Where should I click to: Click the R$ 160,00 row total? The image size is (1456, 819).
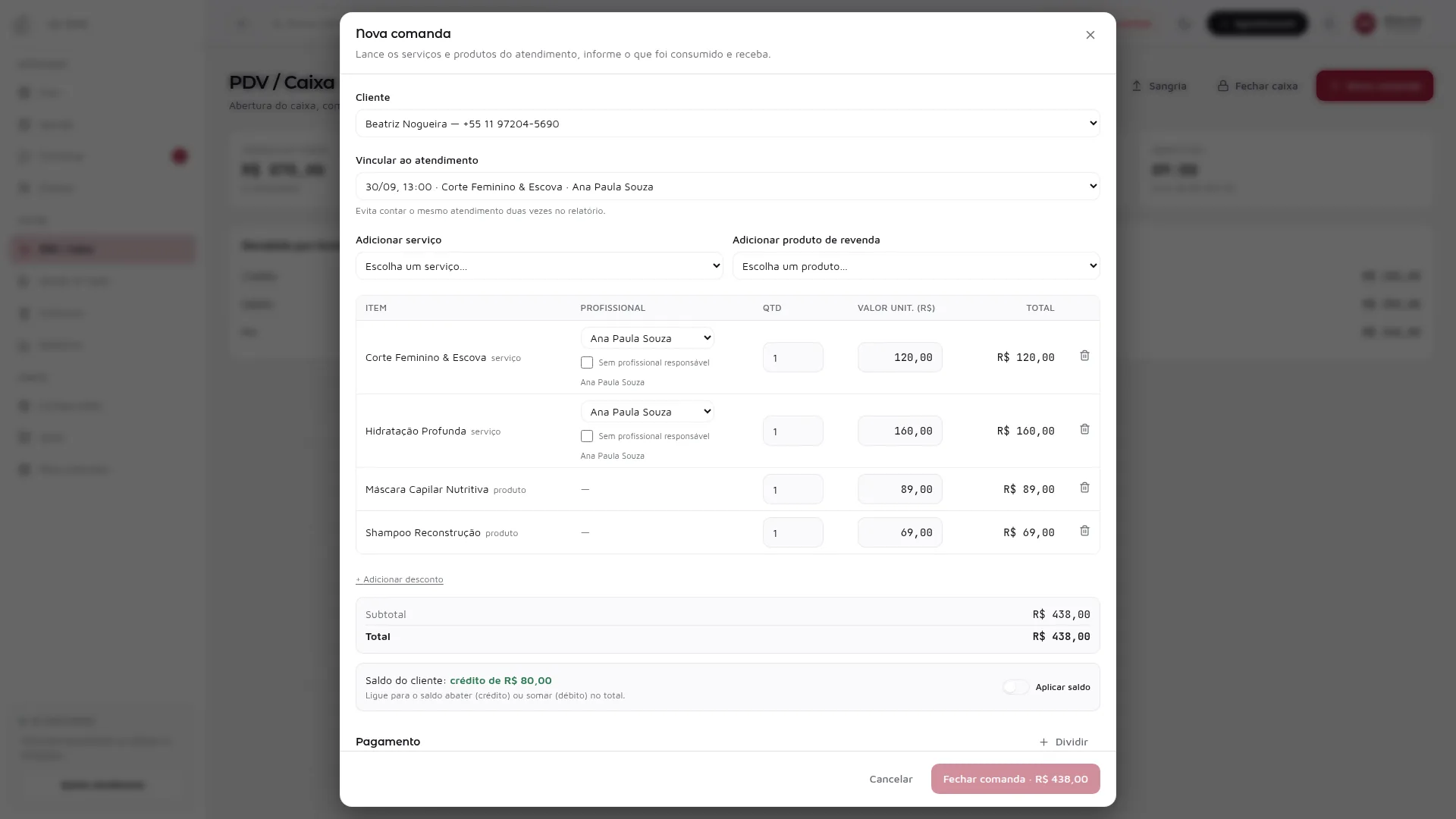coord(1025,431)
